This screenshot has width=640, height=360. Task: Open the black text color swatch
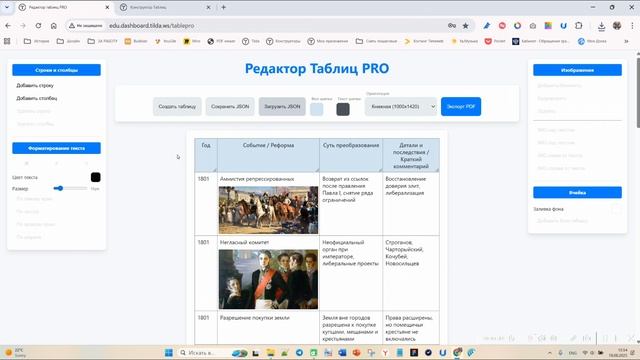[x=96, y=177]
